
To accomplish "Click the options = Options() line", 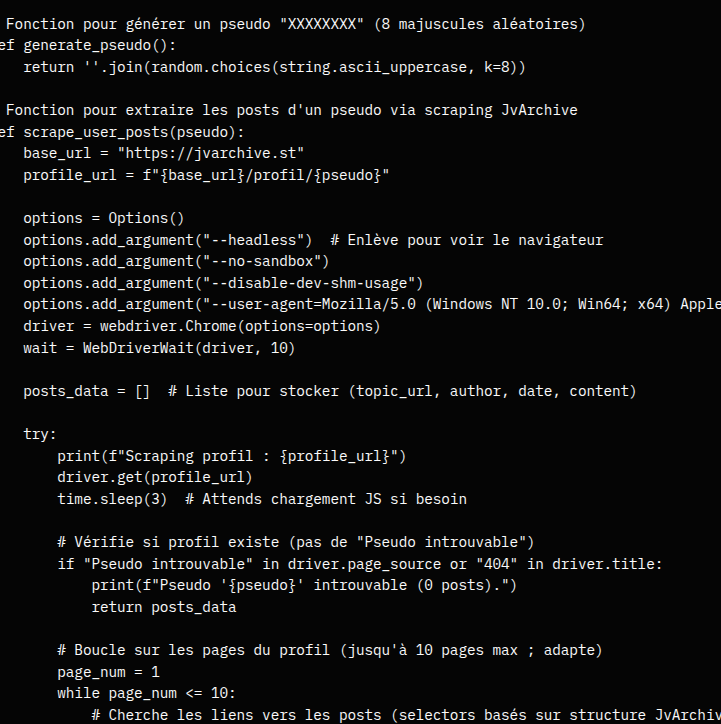I will tap(104, 218).
